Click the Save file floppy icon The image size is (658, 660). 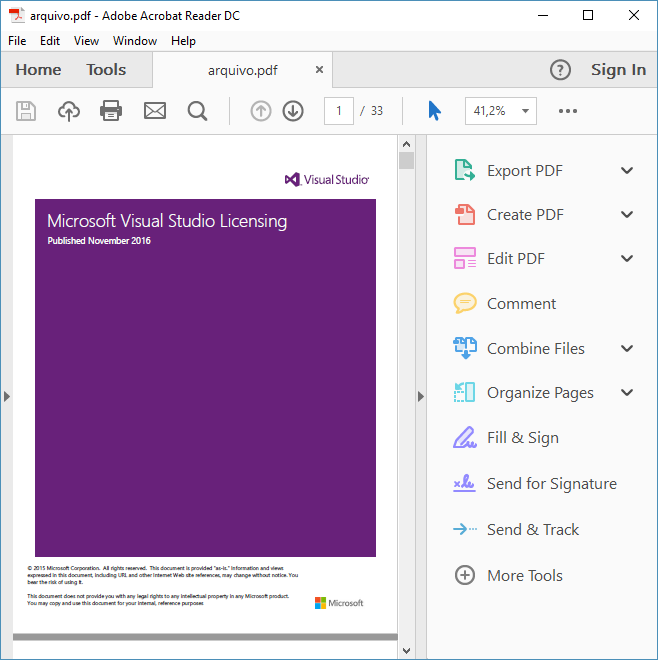(26, 111)
